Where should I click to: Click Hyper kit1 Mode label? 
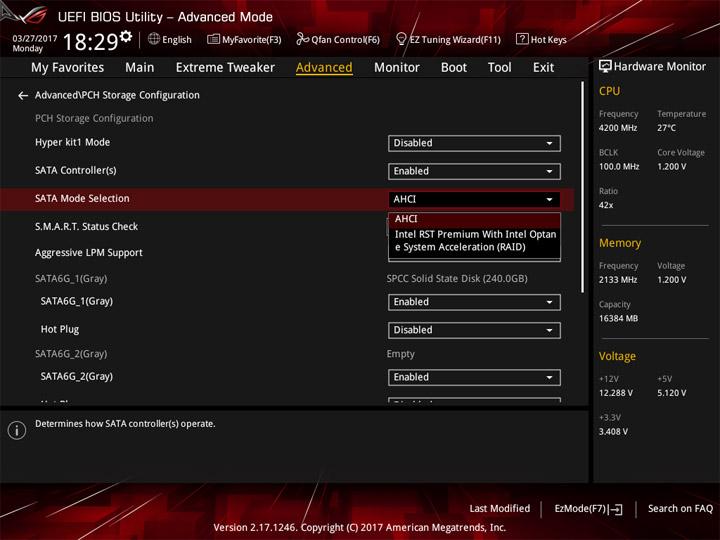click(x=73, y=142)
